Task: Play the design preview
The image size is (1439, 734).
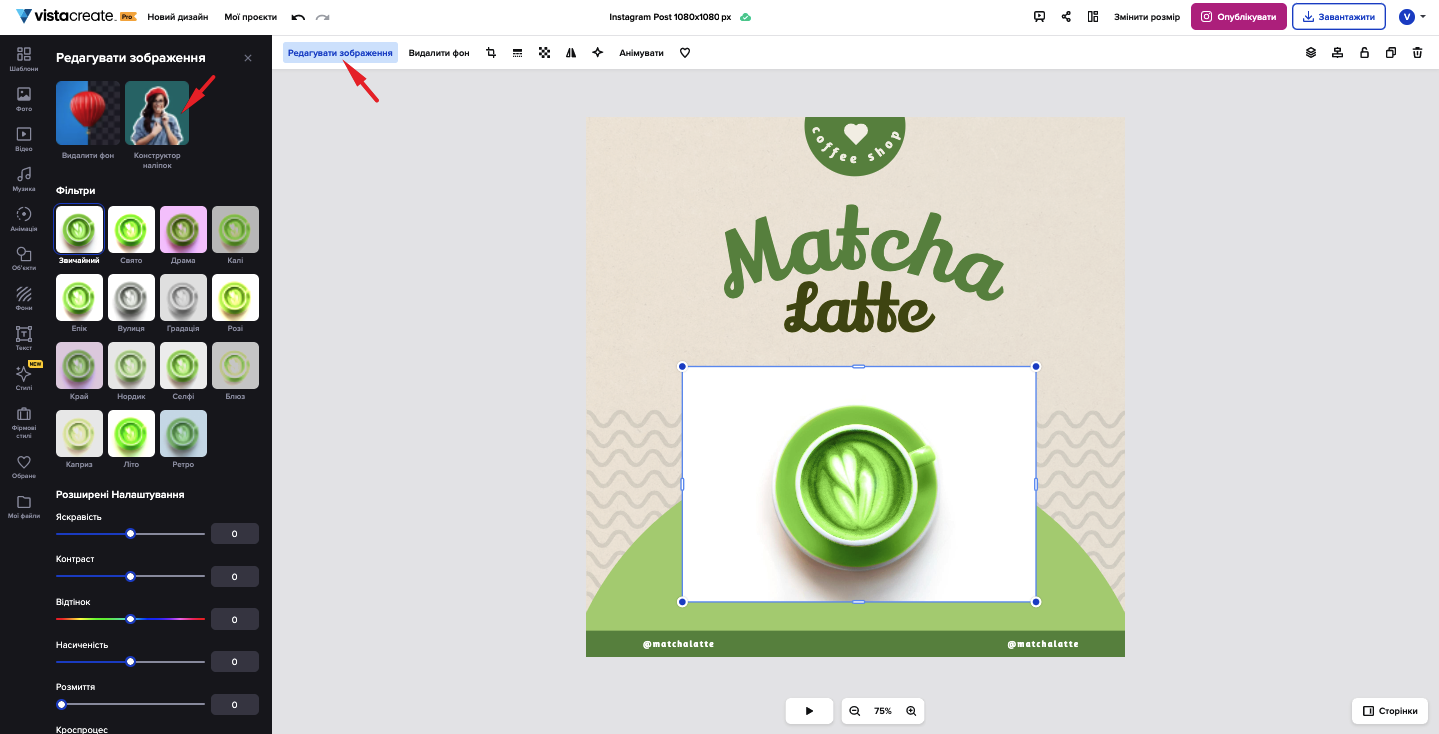Action: (x=809, y=711)
